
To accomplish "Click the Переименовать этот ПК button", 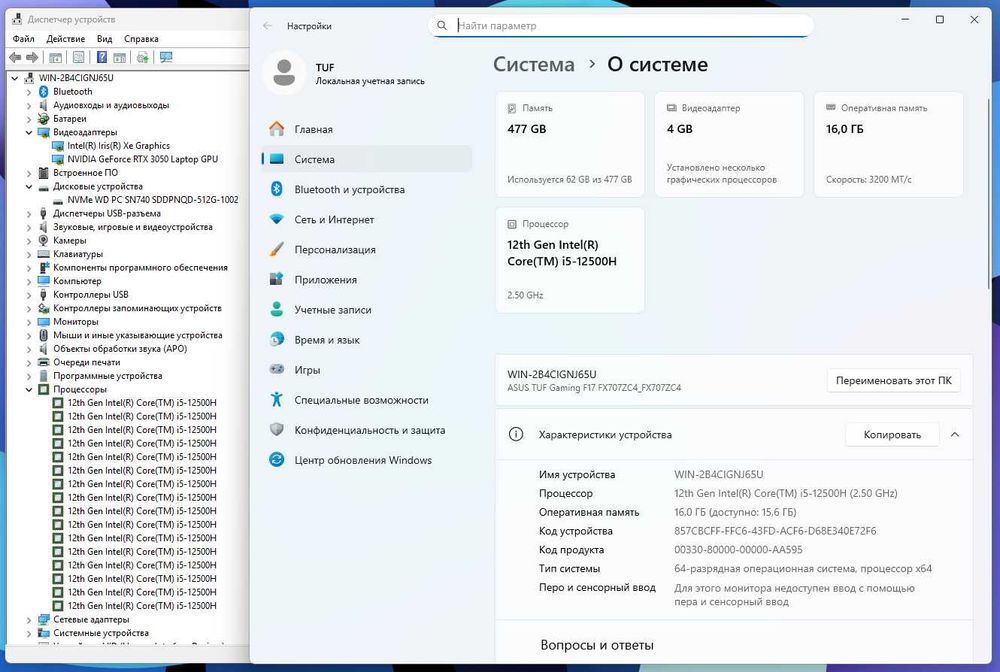I will pyautogui.click(x=893, y=380).
